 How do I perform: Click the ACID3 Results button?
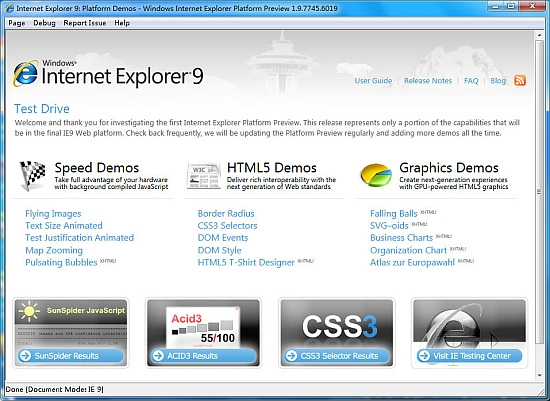click(204, 356)
